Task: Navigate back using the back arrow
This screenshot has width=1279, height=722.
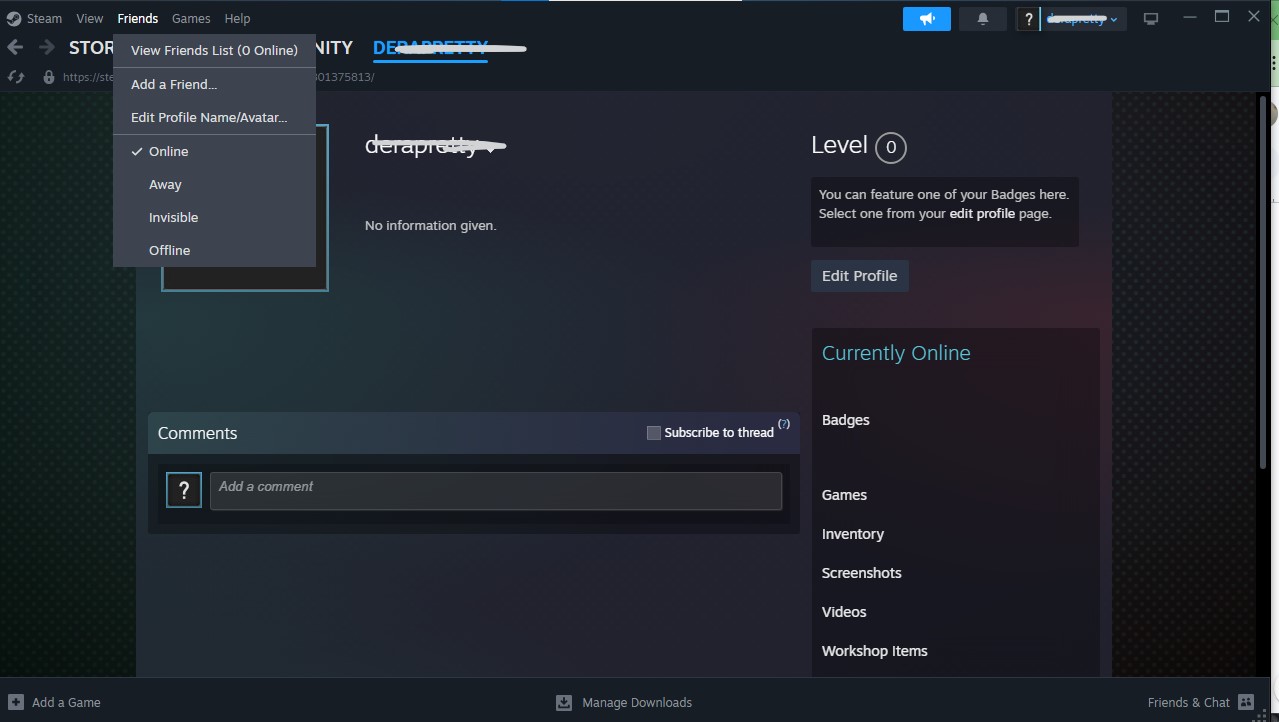Action: (15, 47)
